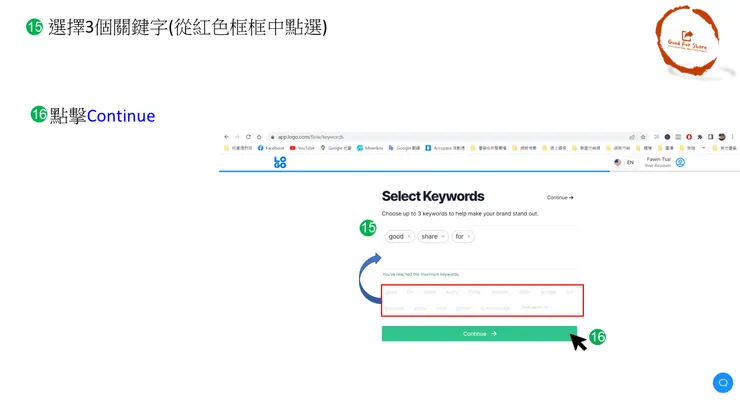The image size is (740, 416).
Task: Open the Google maps bookmark
Action: pos(336,148)
